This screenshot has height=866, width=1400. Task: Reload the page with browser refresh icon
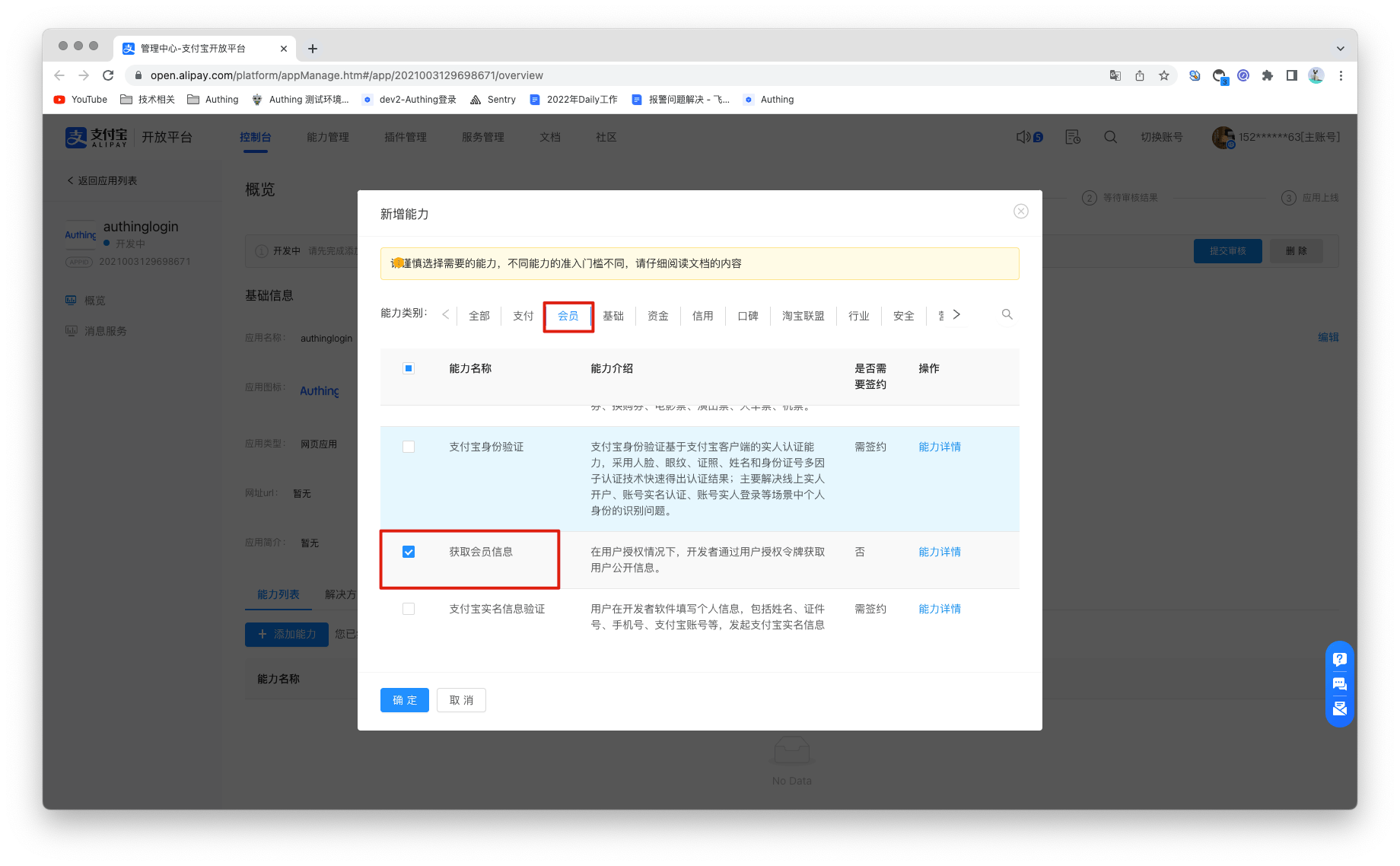pos(108,75)
